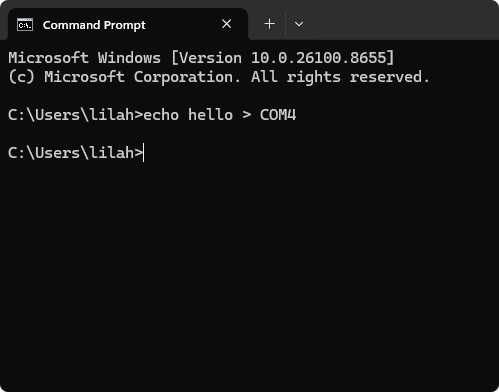
Task: Click the Microsoft Corporation copyright text
Action: (x=142, y=77)
